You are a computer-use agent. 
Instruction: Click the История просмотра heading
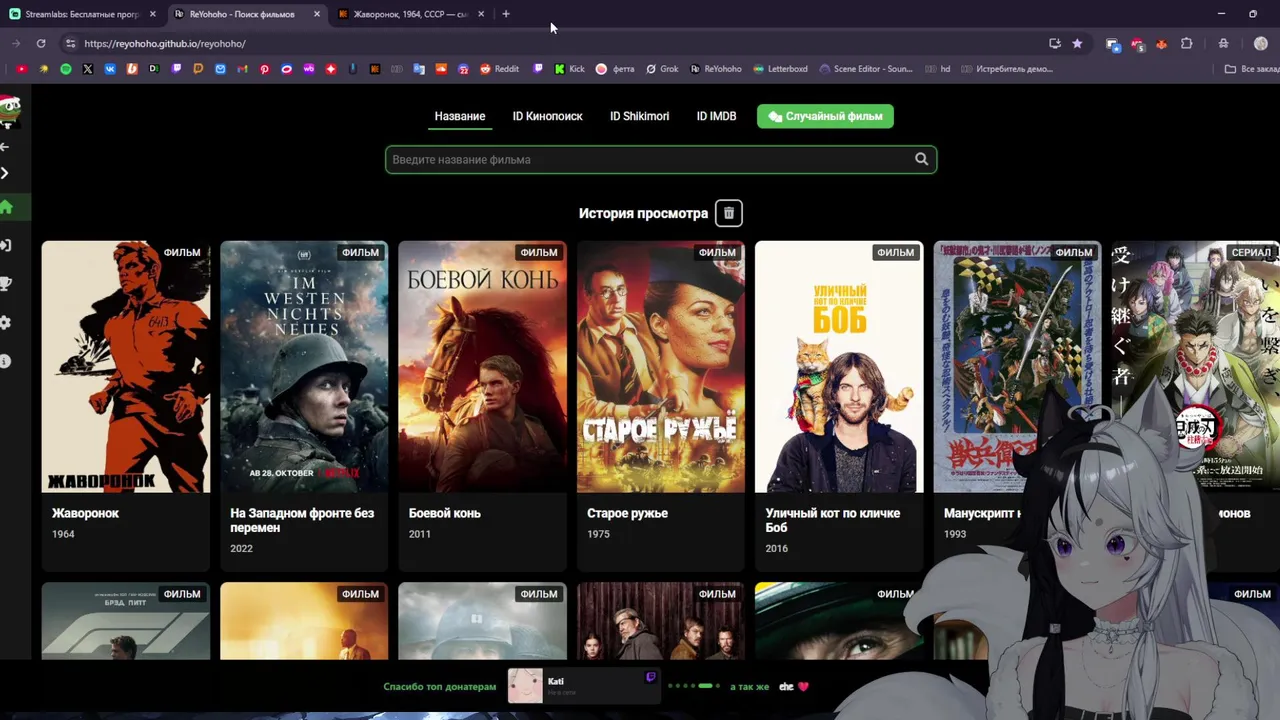643,213
